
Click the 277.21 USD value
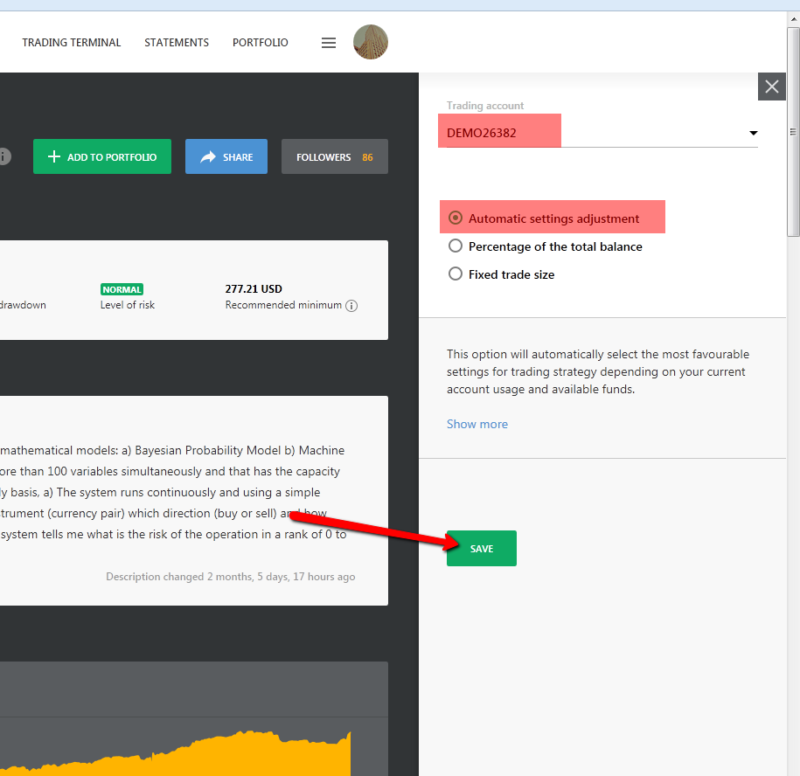[254, 289]
